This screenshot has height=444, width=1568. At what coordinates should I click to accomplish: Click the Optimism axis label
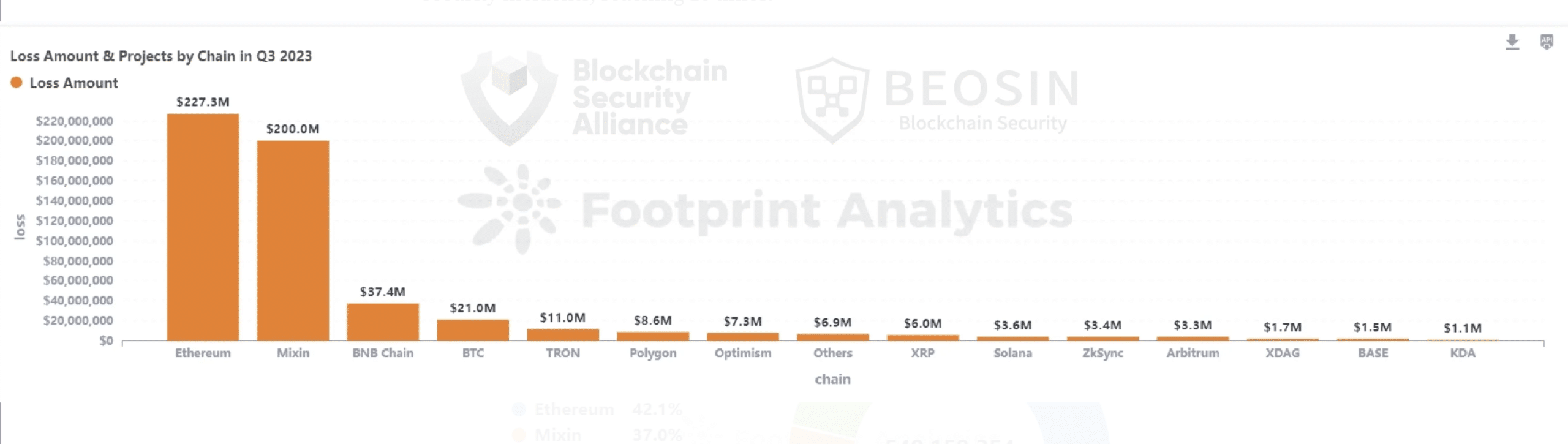(x=742, y=353)
